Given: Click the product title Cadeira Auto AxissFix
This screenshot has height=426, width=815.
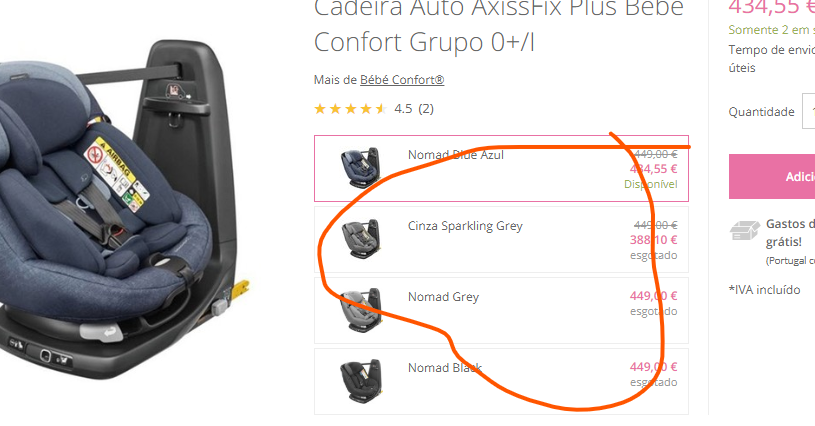Looking at the screenshot, I should coord(499,26).
